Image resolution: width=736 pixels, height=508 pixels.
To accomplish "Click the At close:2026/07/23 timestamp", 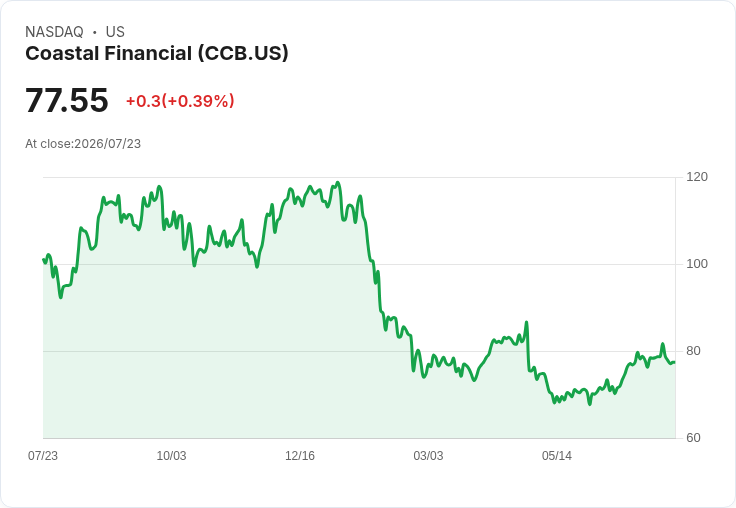I will pos(83,144).
